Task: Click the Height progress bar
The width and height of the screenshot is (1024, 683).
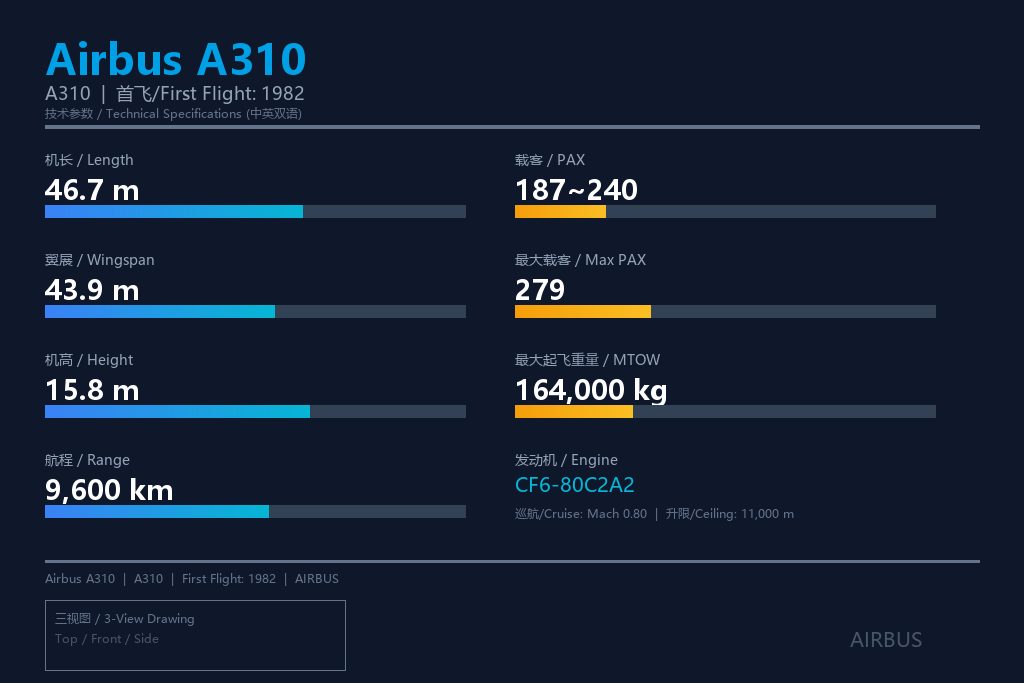Action: (x=255, y=411)
